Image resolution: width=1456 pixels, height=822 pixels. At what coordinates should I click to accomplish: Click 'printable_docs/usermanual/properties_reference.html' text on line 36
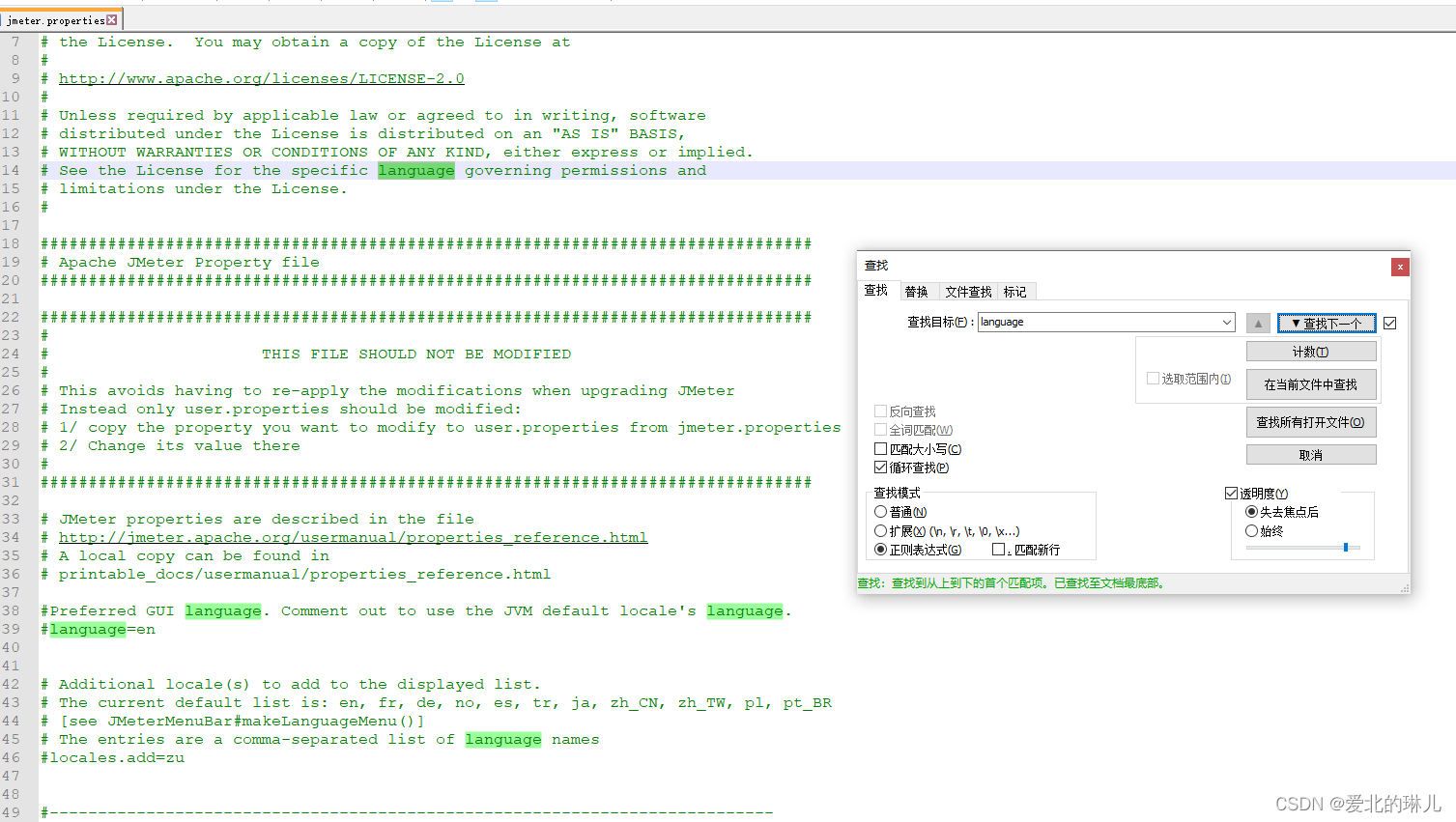click(x=305, y=575)
